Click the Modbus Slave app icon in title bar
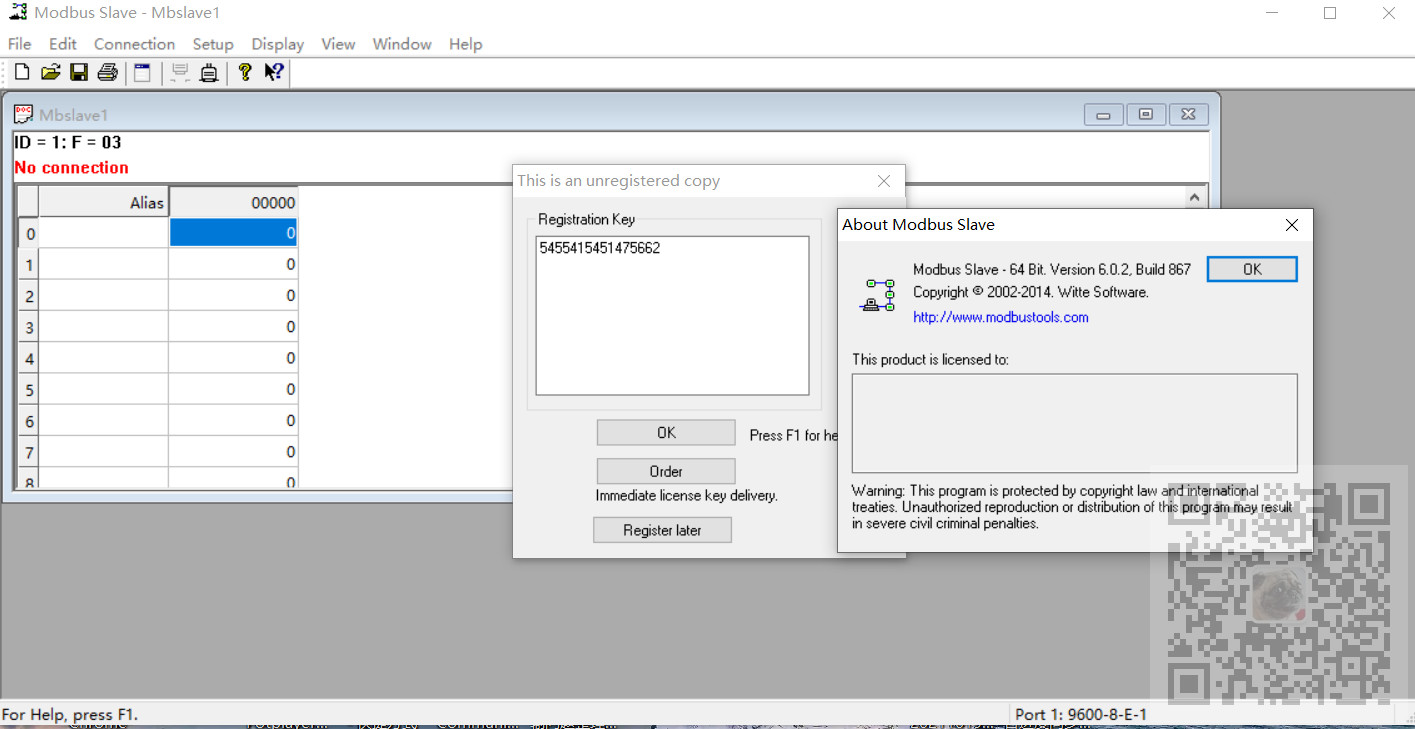Image resolution: width=1415 pixels, height=729 pixels. click(x=17, y=13)
